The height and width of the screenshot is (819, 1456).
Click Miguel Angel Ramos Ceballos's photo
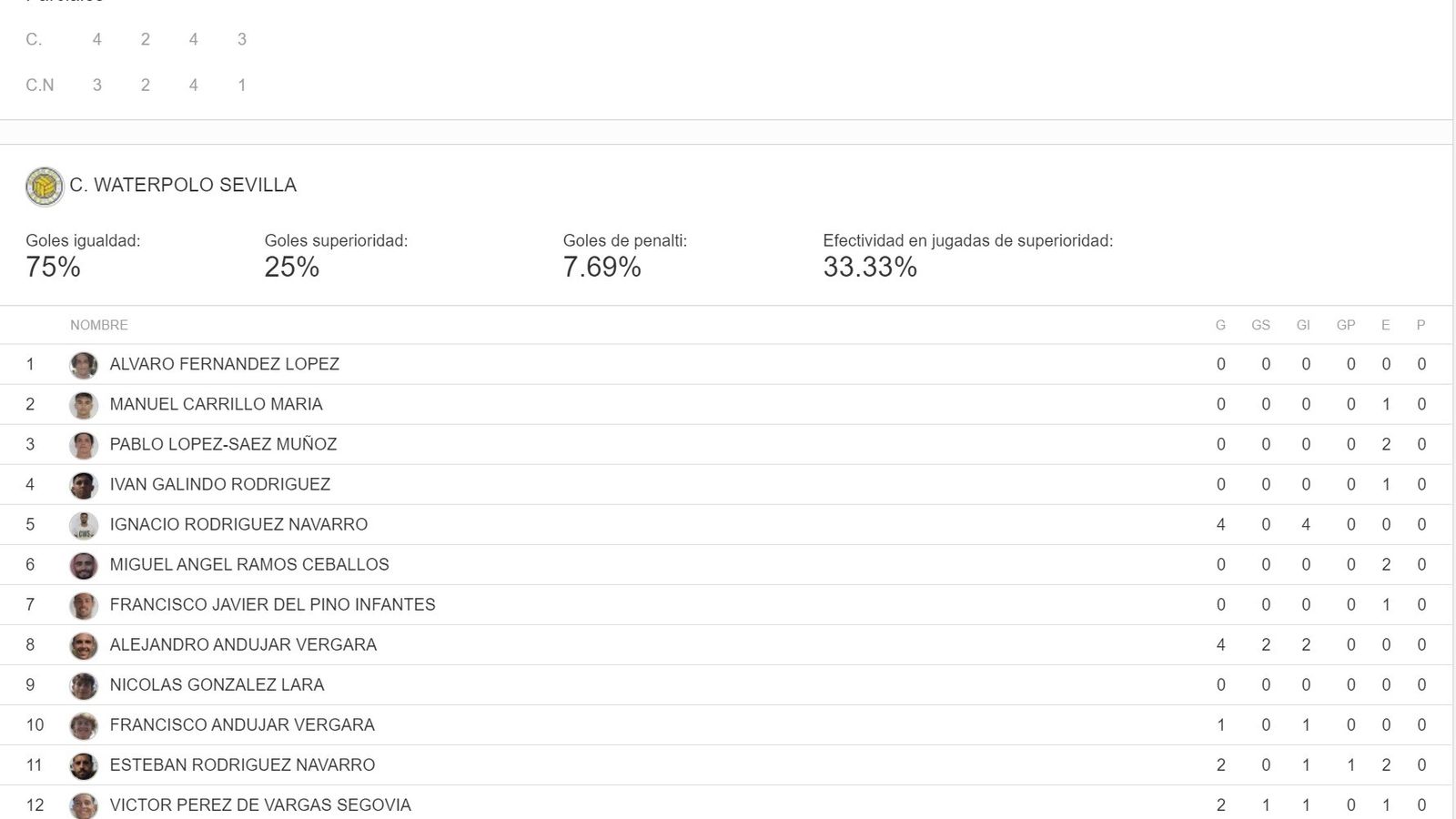(x=84, y=565)
